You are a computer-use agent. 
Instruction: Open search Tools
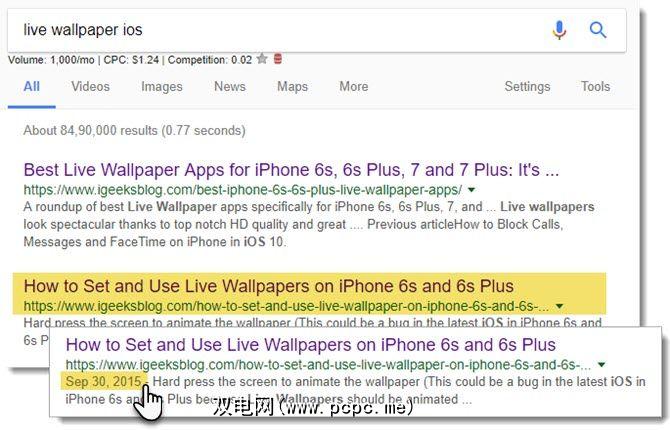click(595, 86)
